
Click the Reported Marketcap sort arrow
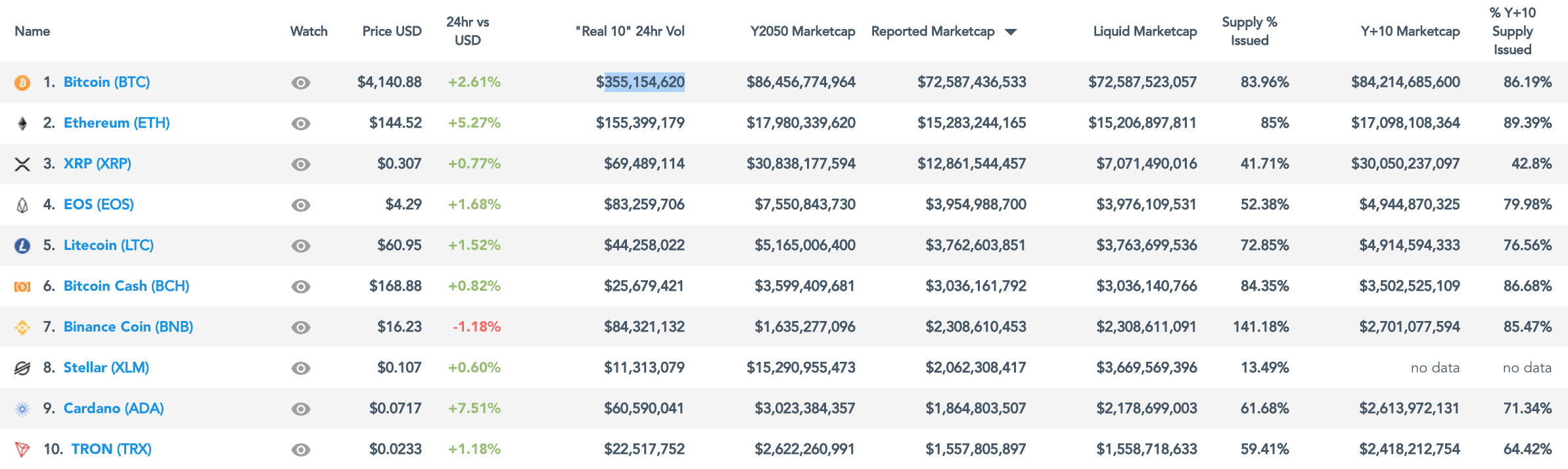coord(1011,32)
